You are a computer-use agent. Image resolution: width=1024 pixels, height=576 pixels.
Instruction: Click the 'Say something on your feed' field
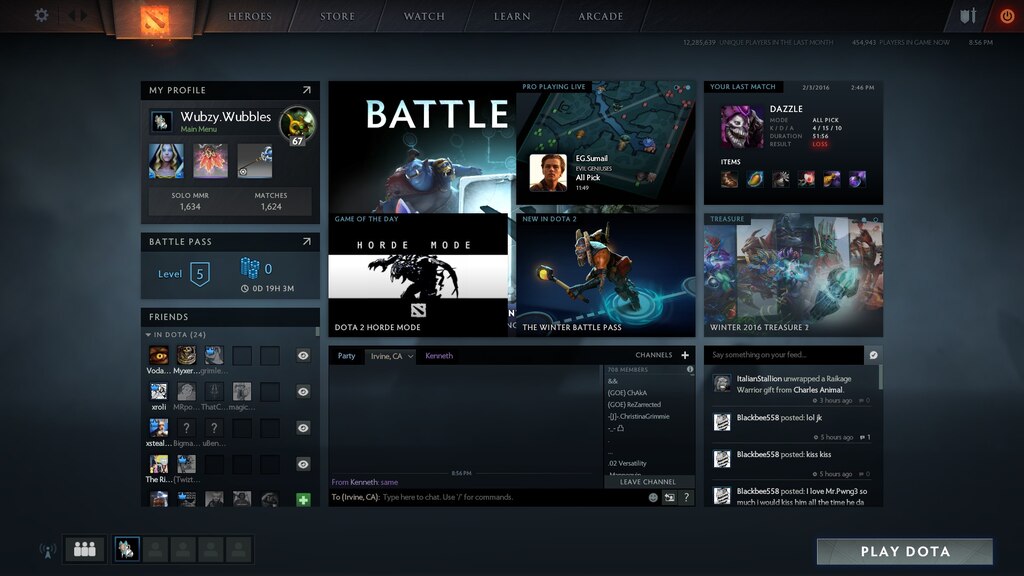pyautogui.click(x=784, y=355)
